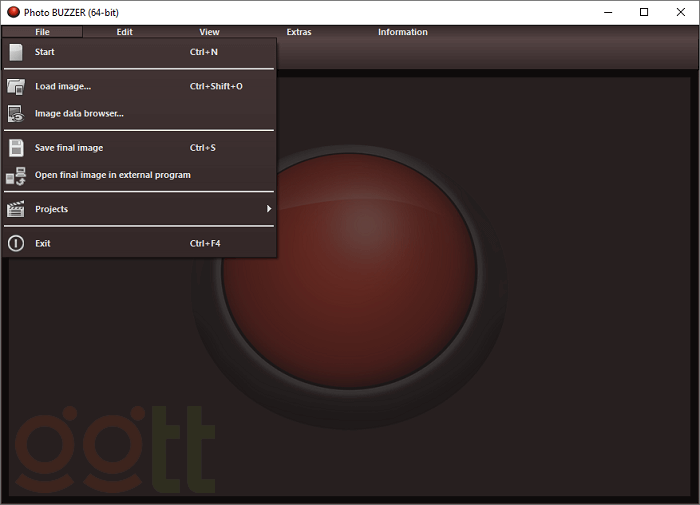The image size is (700, 505).
Task: Select Save final image entry
Action: click(69, 148)
